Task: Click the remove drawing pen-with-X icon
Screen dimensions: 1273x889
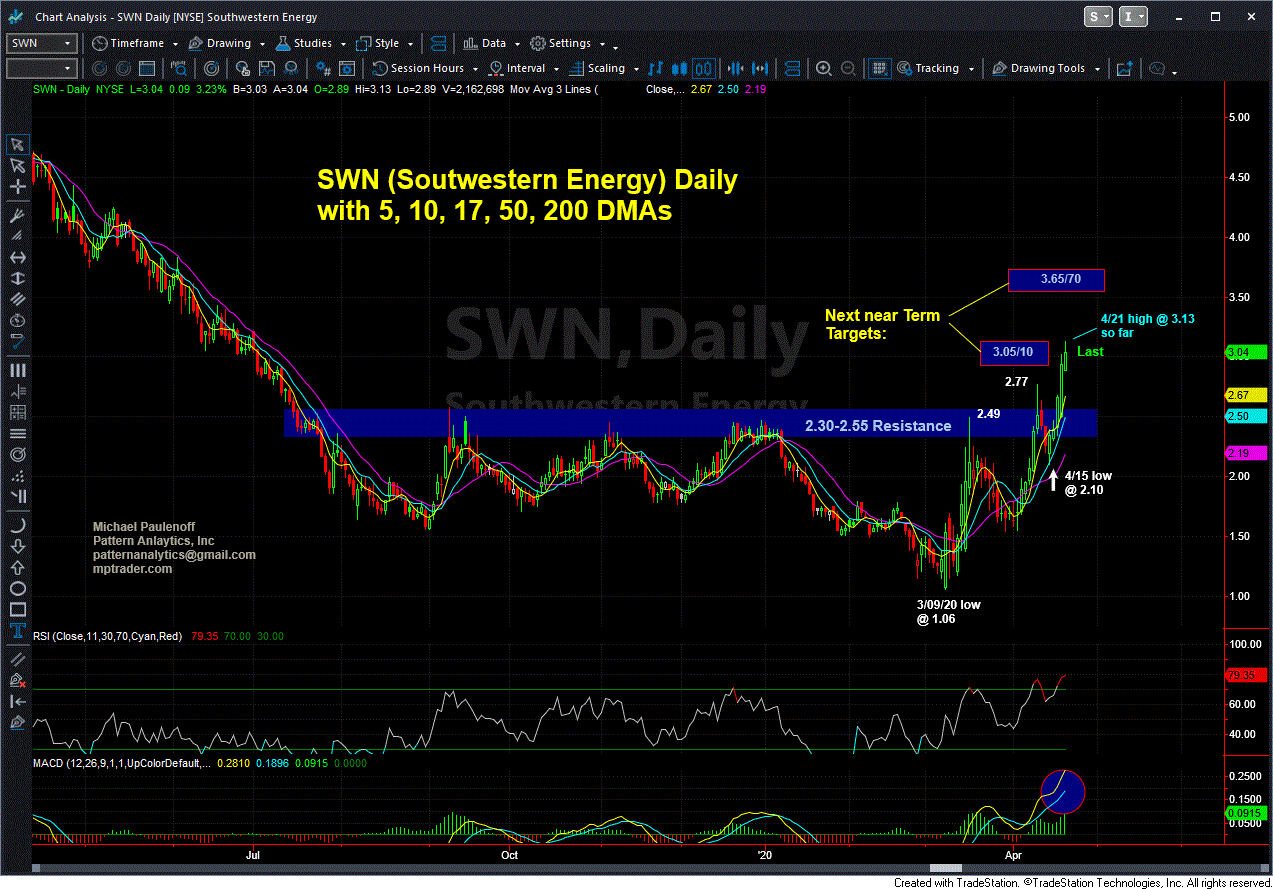Action: (17, 680)
